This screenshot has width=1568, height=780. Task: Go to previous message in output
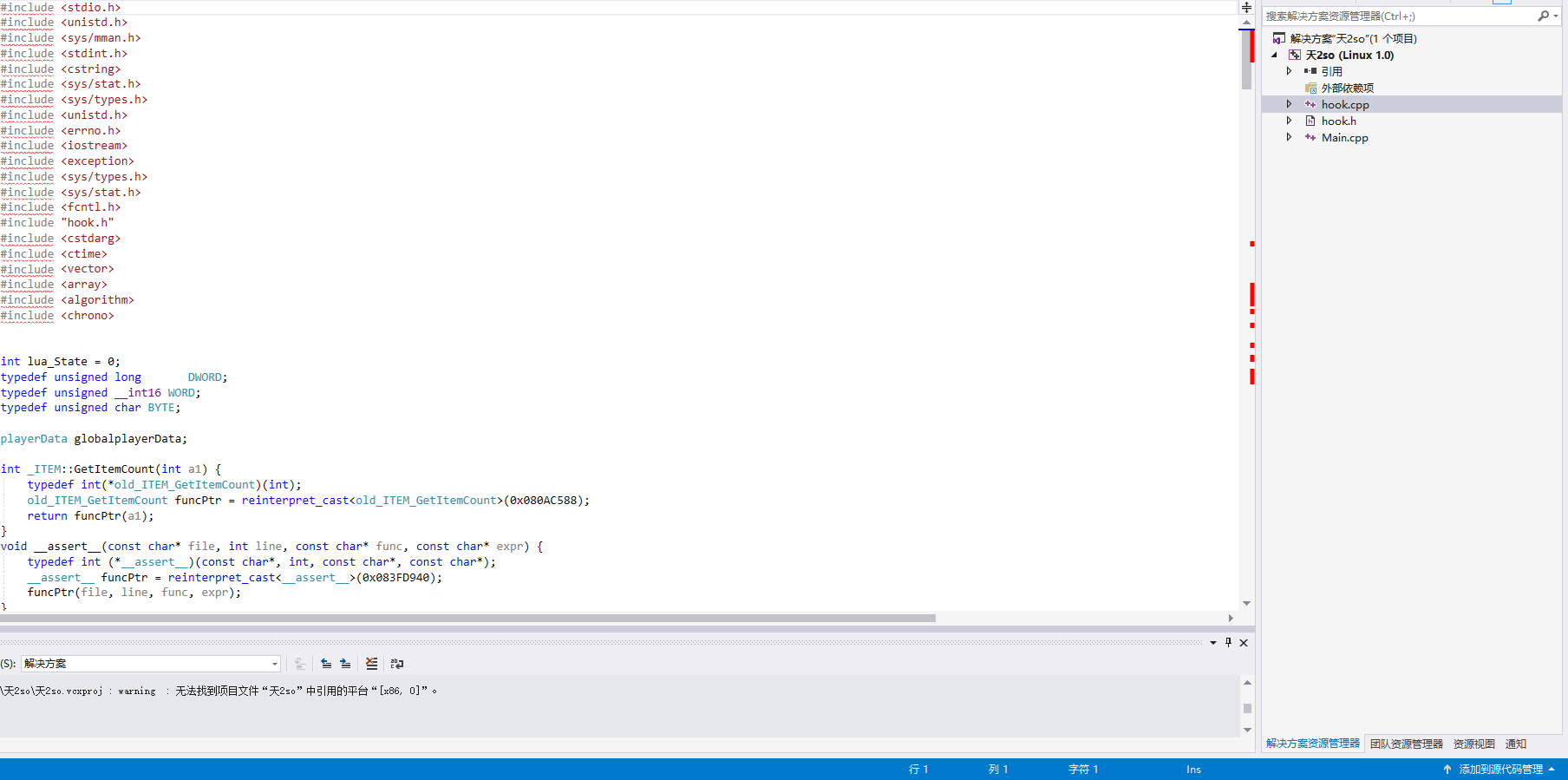pos(326,664)
